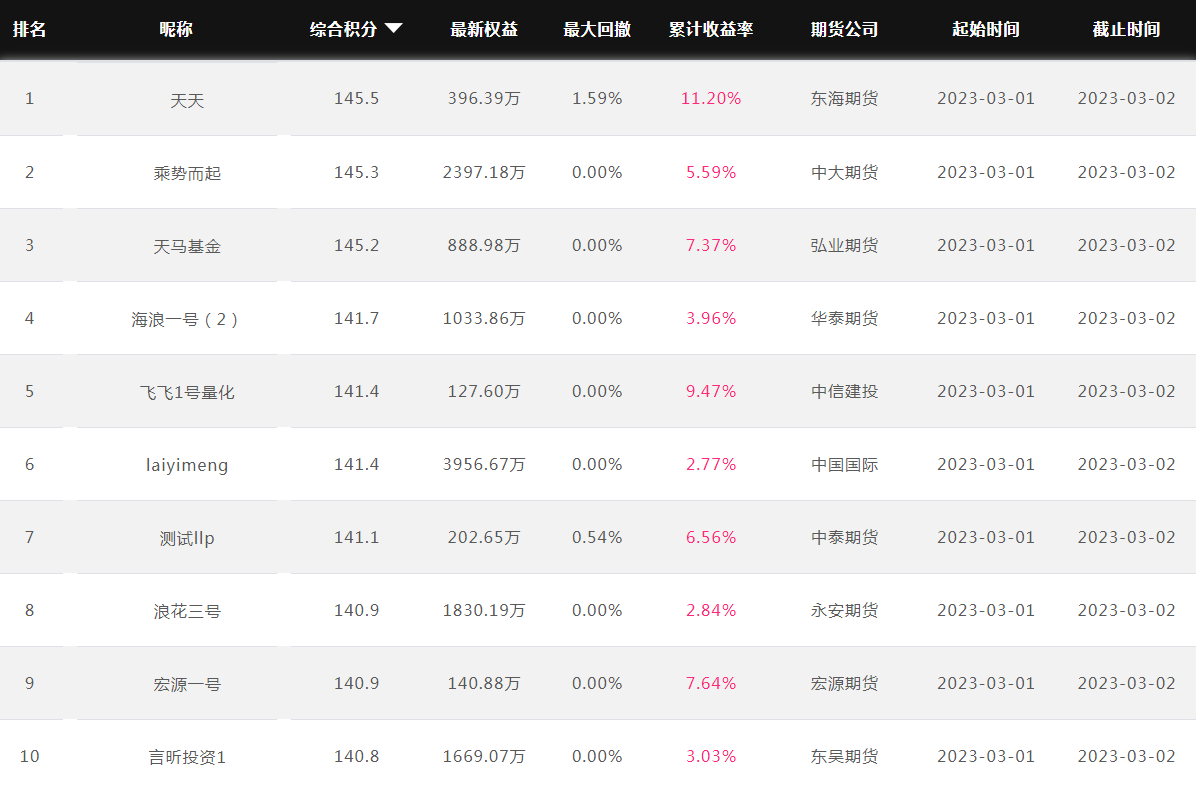This screenshot has height=790, width=1196.
Task: Click the company 东海期货
Action: [844, 98]
